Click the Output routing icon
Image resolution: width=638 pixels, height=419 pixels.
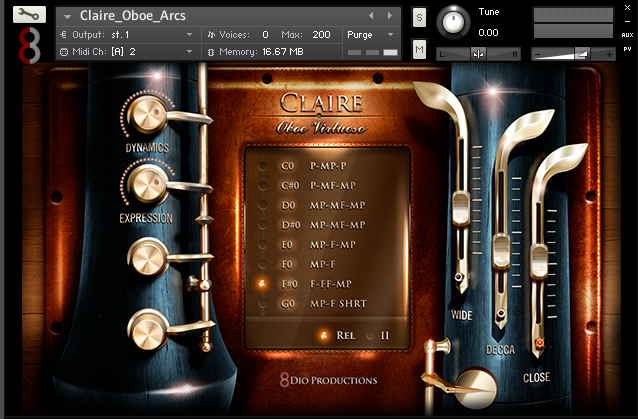click(63, 35)
